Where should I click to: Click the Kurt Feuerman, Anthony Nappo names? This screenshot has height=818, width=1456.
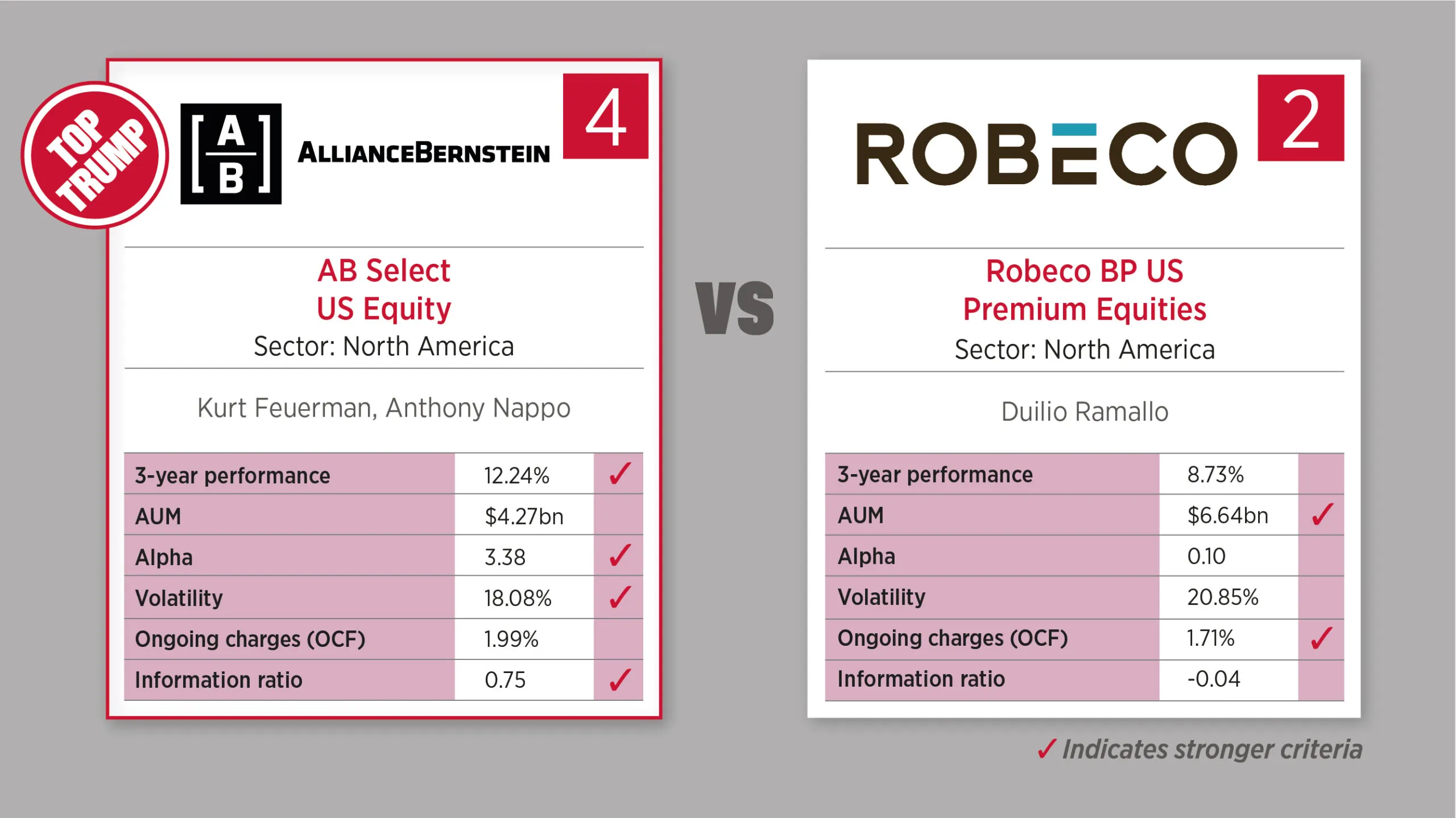coord(384,408)
